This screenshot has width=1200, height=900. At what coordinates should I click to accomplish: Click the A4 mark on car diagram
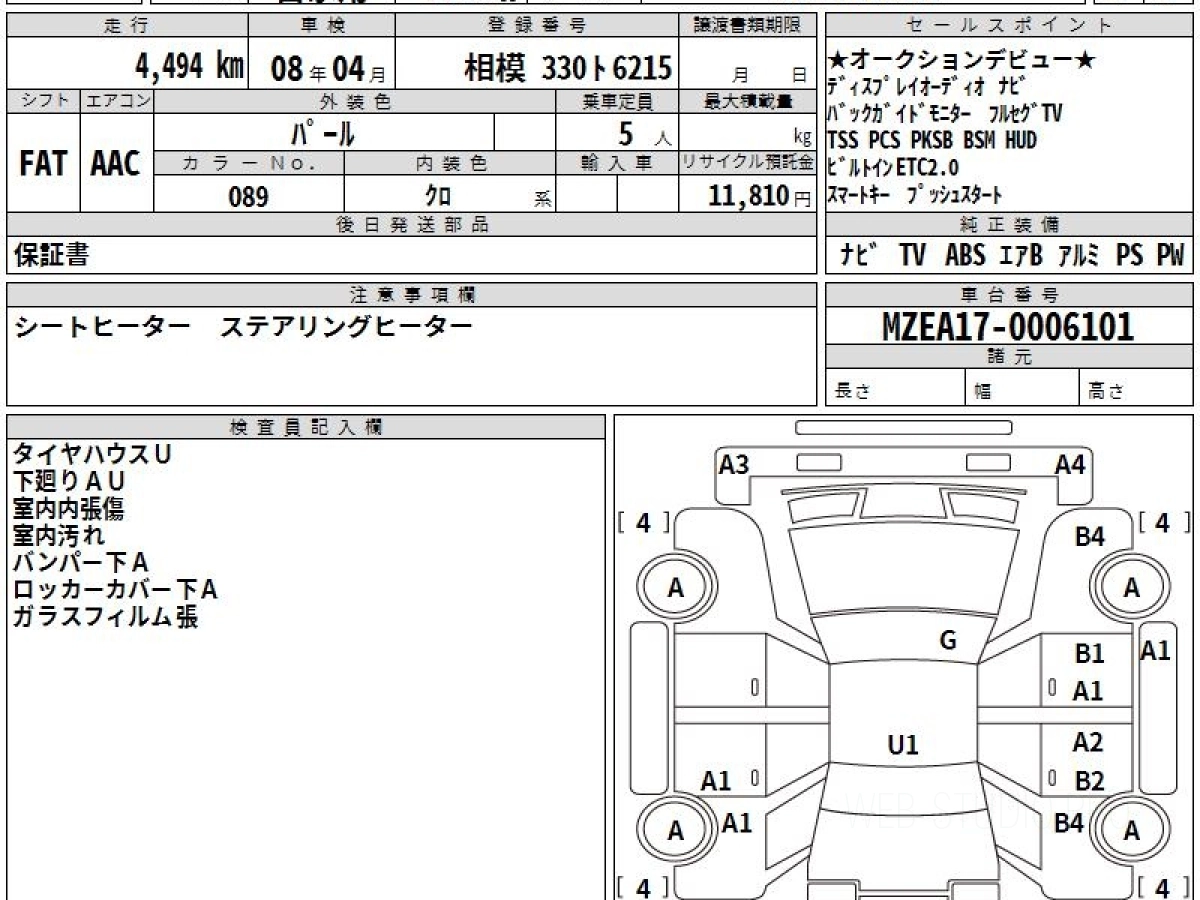point(1070,464)
